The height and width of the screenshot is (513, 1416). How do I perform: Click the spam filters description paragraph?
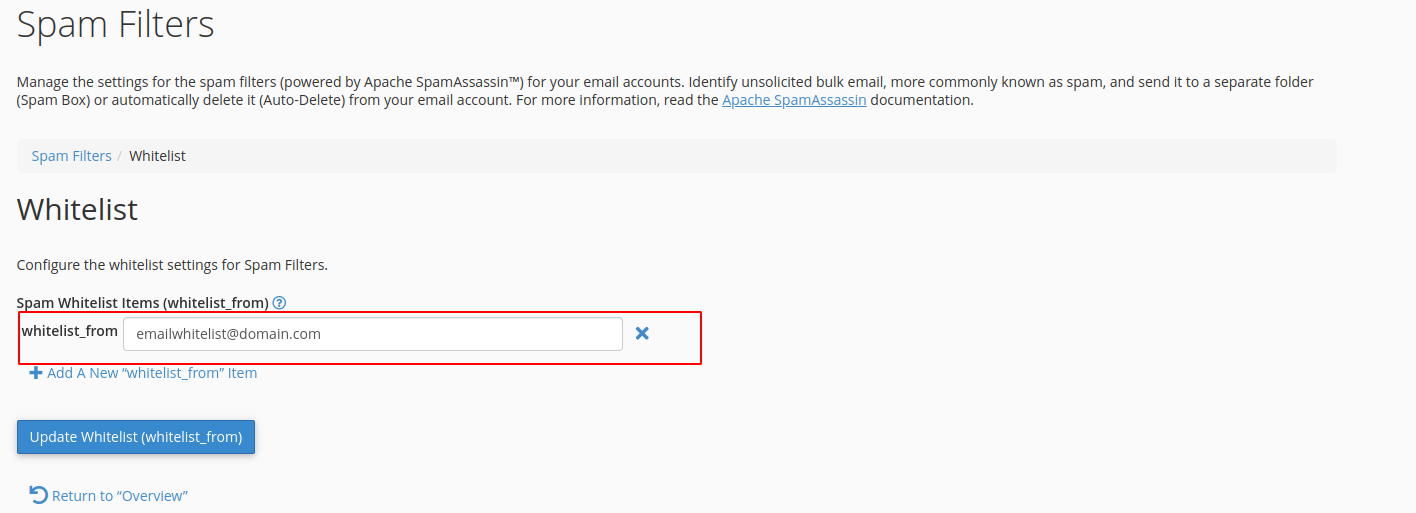tap(665, 91)
